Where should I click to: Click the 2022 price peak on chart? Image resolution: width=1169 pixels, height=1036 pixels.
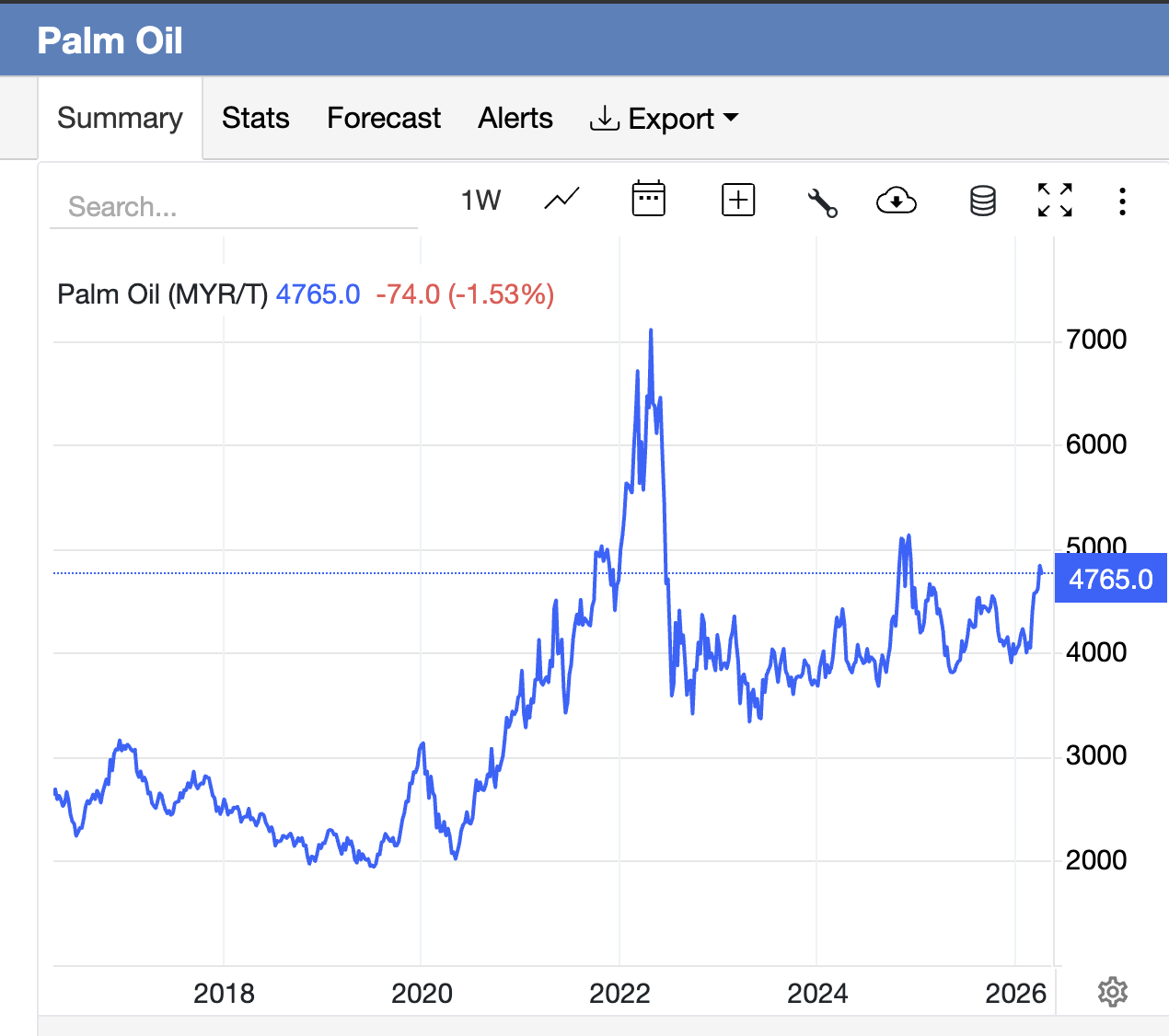point(651,330)
